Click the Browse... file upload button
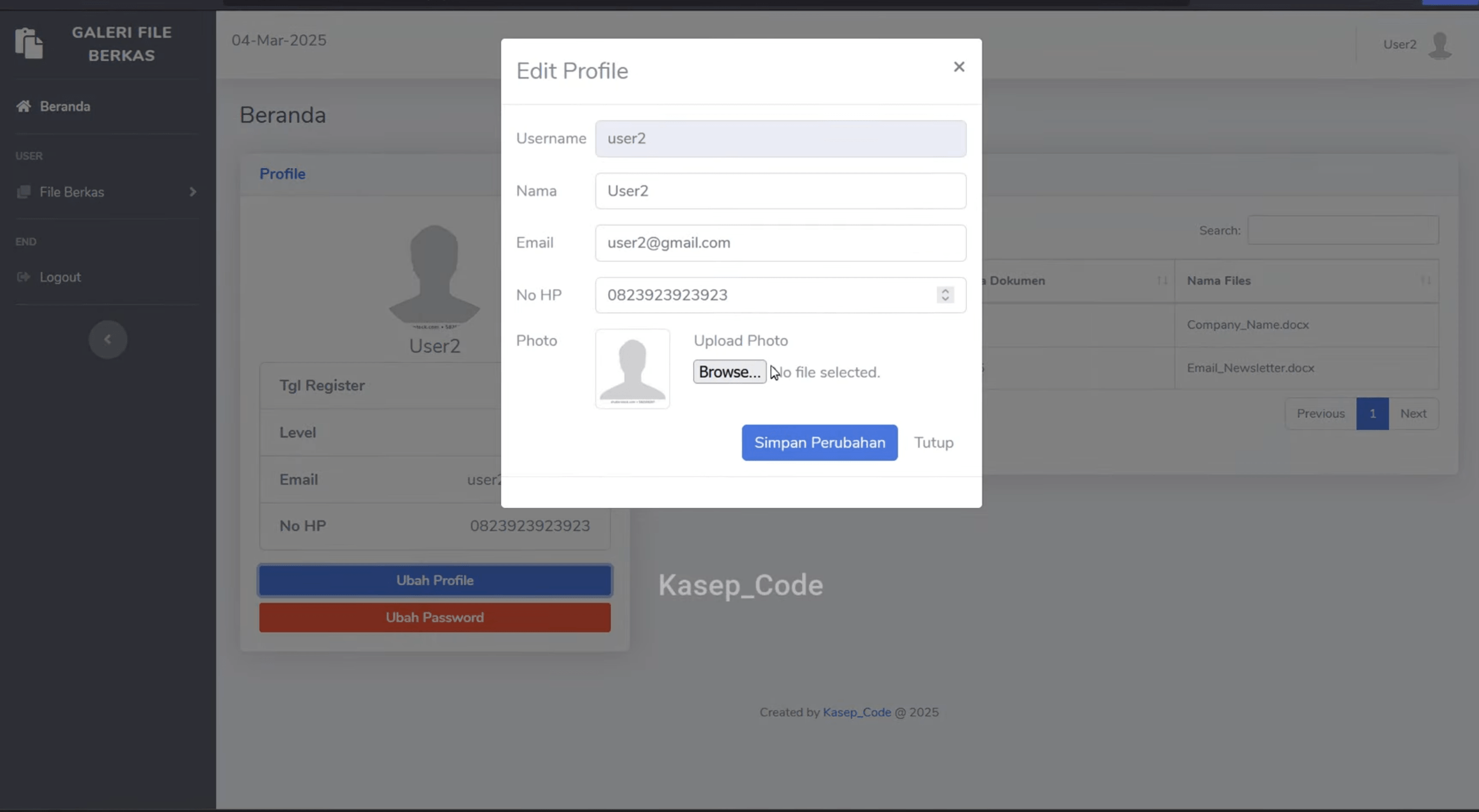 [730, 372]
